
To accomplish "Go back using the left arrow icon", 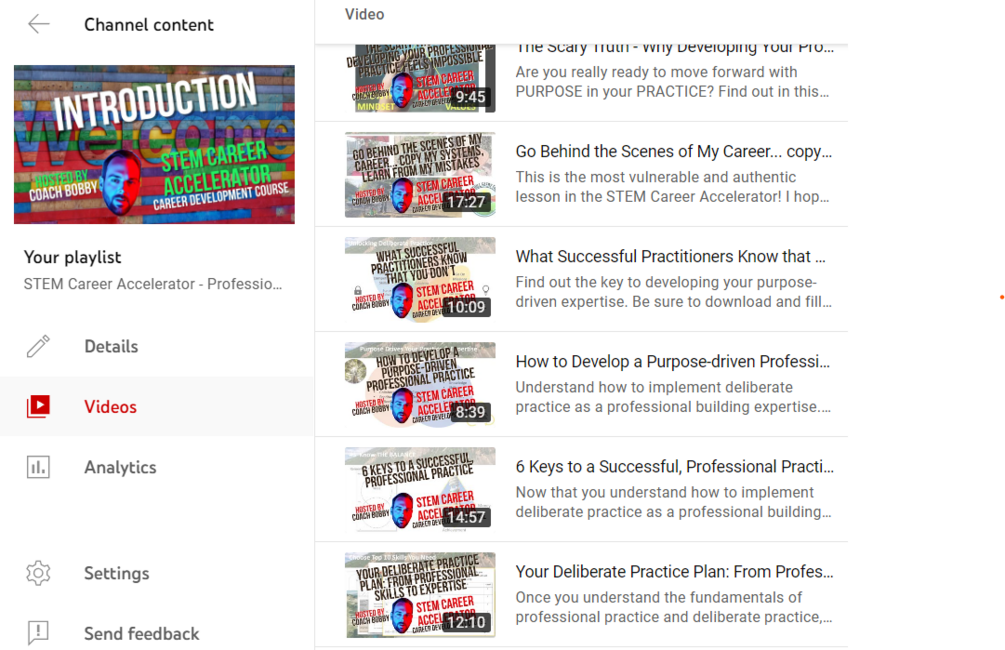I will 38,24.
